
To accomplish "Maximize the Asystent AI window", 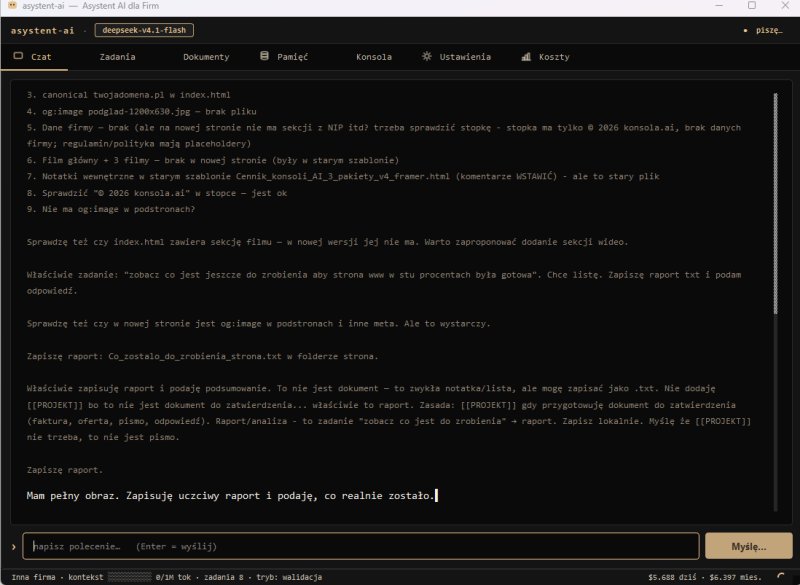I will click(752, 6).
